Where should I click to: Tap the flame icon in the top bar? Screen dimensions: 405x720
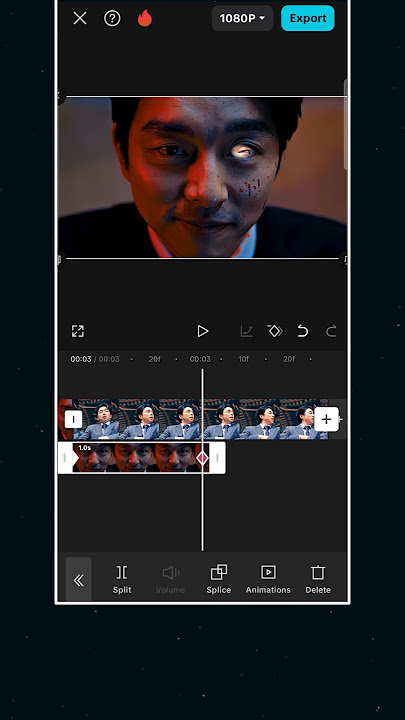[145, 18]
